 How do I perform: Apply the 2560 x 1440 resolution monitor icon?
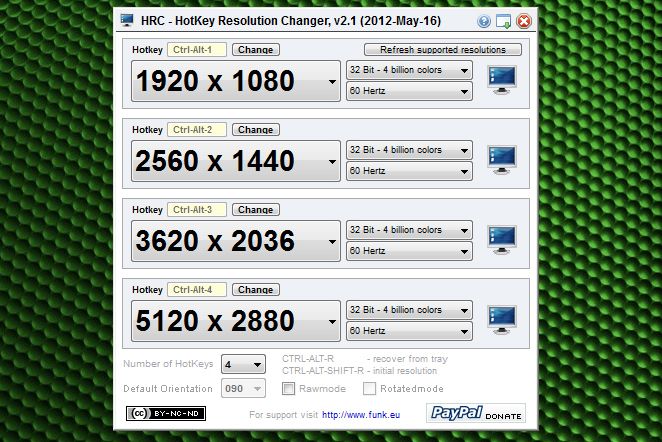coord(501,159)
